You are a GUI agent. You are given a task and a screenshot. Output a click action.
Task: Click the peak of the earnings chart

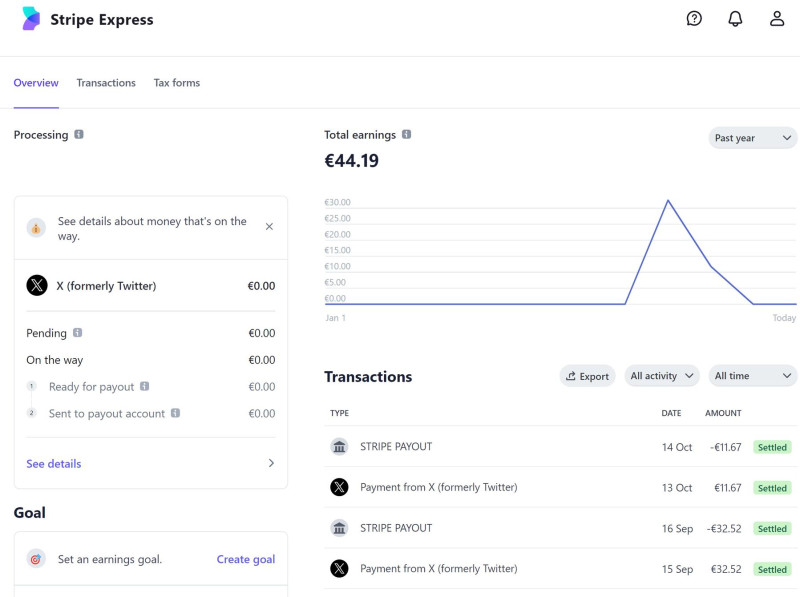(668, 201)
